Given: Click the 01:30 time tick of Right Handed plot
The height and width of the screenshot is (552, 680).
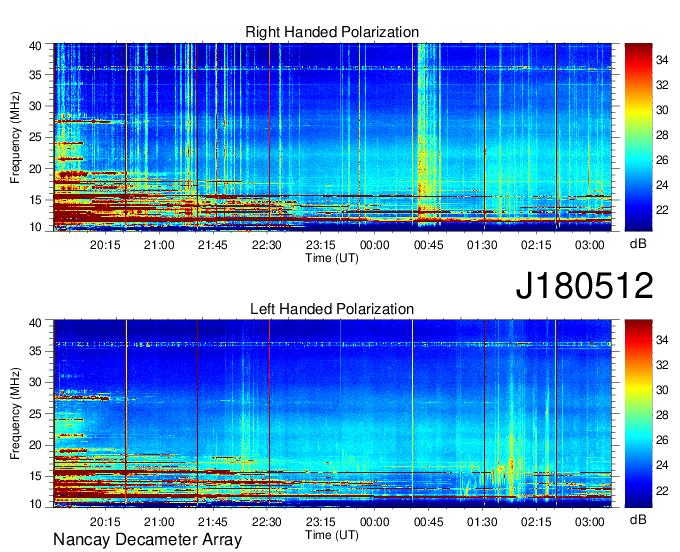Looking at the screenshot, I should pyautogui.click(x=482, y=245).
